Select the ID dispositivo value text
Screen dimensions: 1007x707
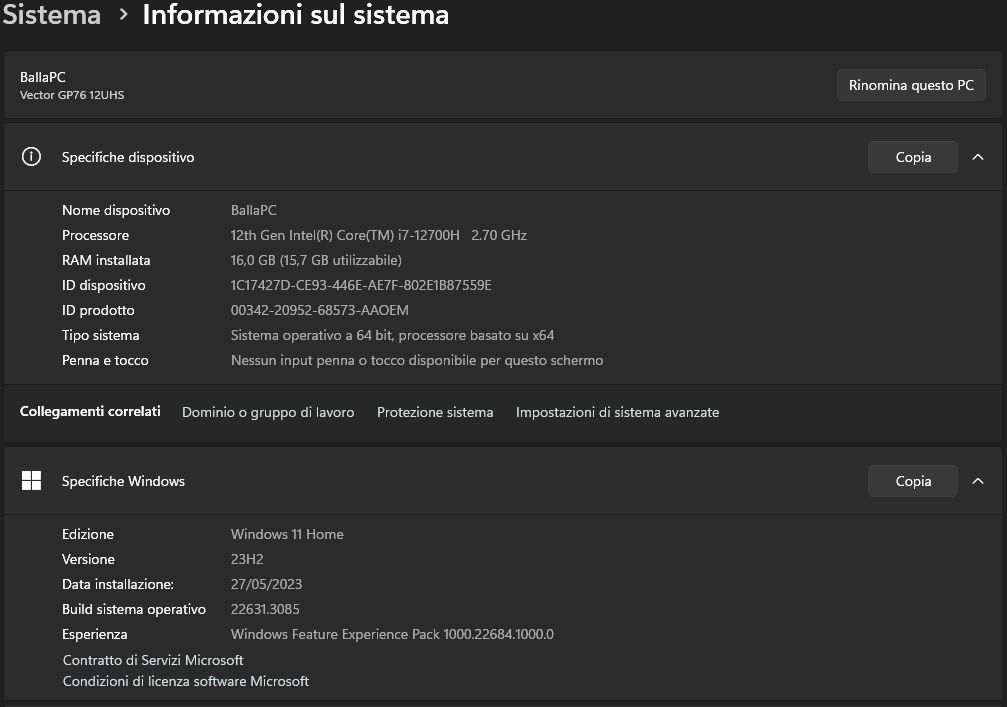click(360, 285)
